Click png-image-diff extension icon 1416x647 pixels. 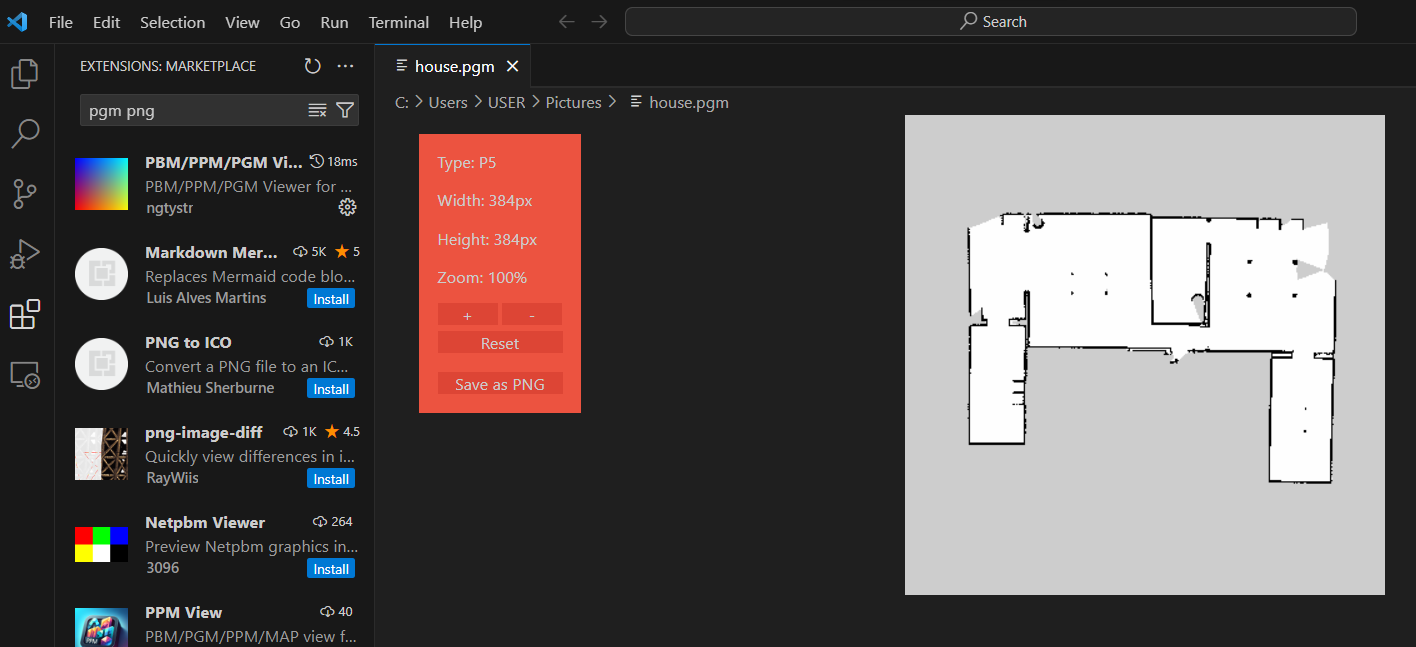click(x=101, y=454)
